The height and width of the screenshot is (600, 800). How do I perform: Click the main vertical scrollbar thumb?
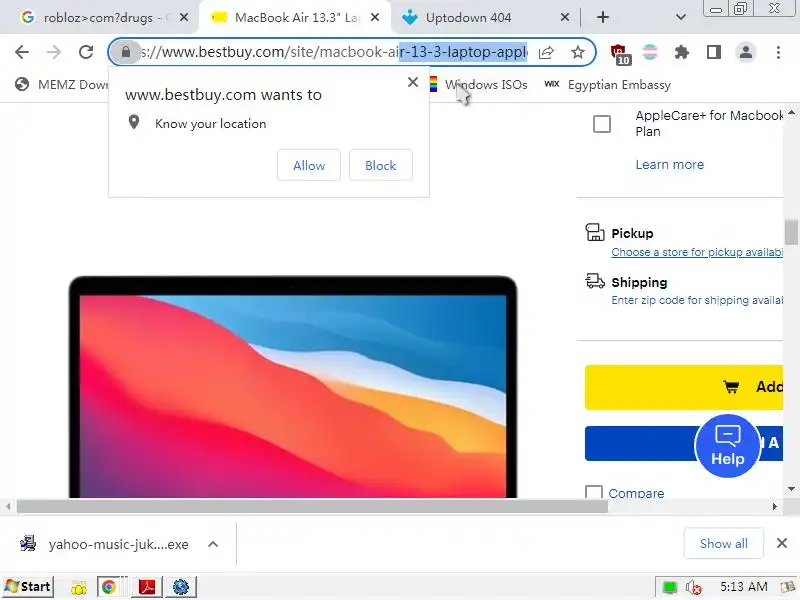791,232
